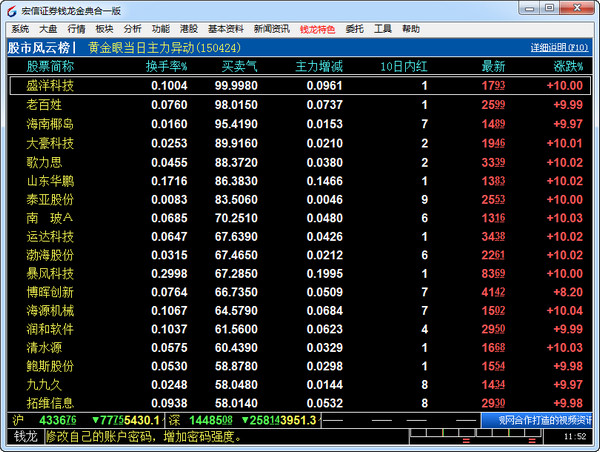The height and width of the screenshot is (452, 600).
Task: Open the 大盘 menu
Action: [x=48, y=29]
